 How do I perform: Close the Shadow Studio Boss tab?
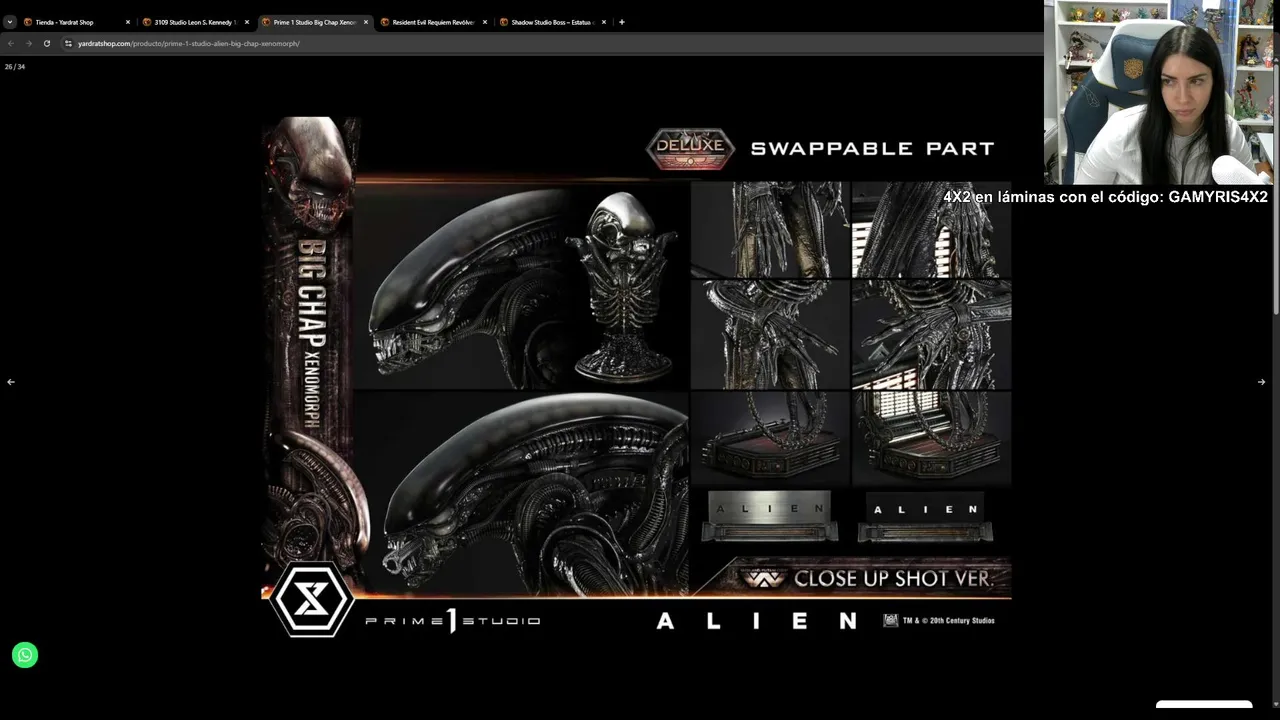click(604, 22)
